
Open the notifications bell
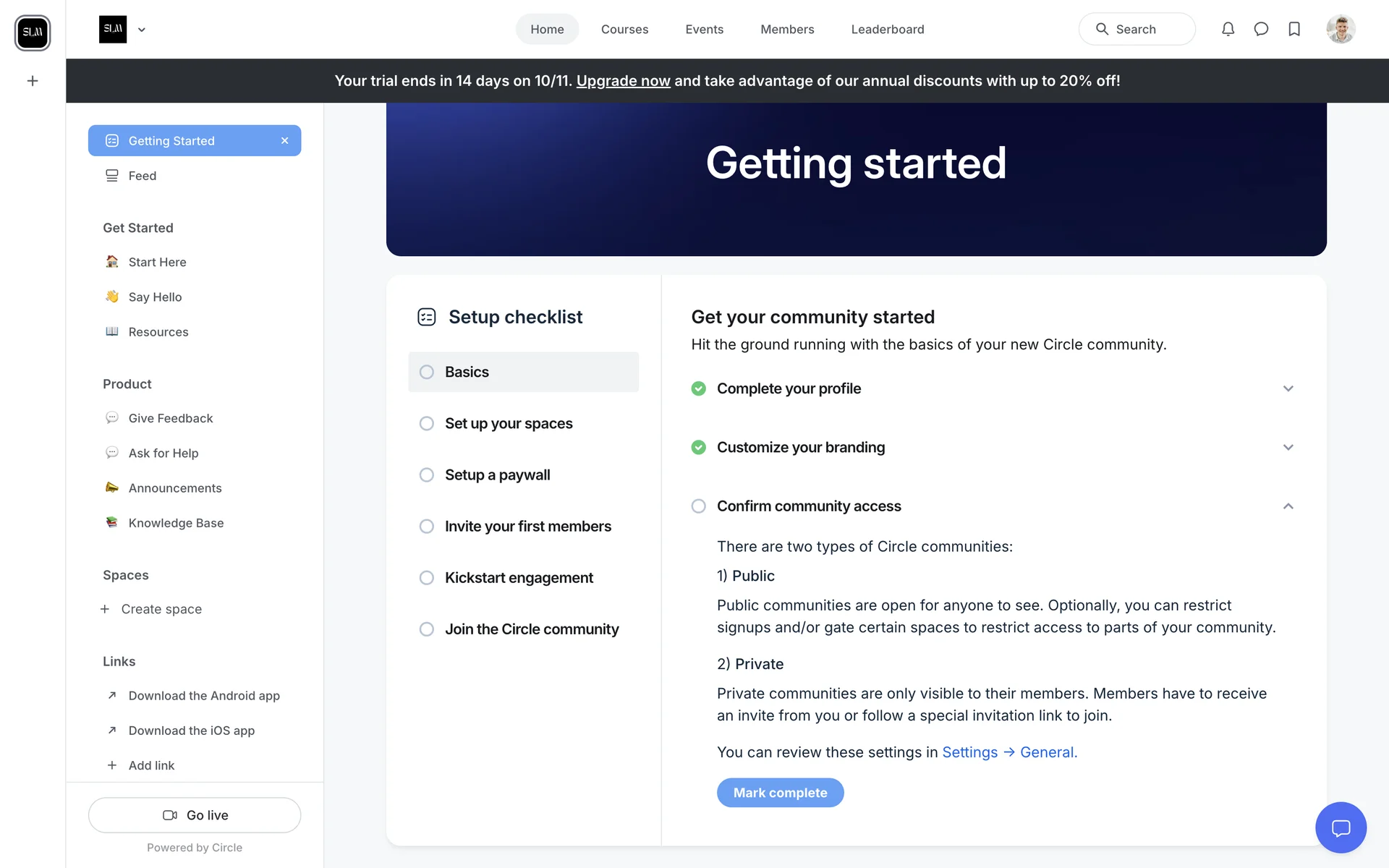pos(1228,29)
